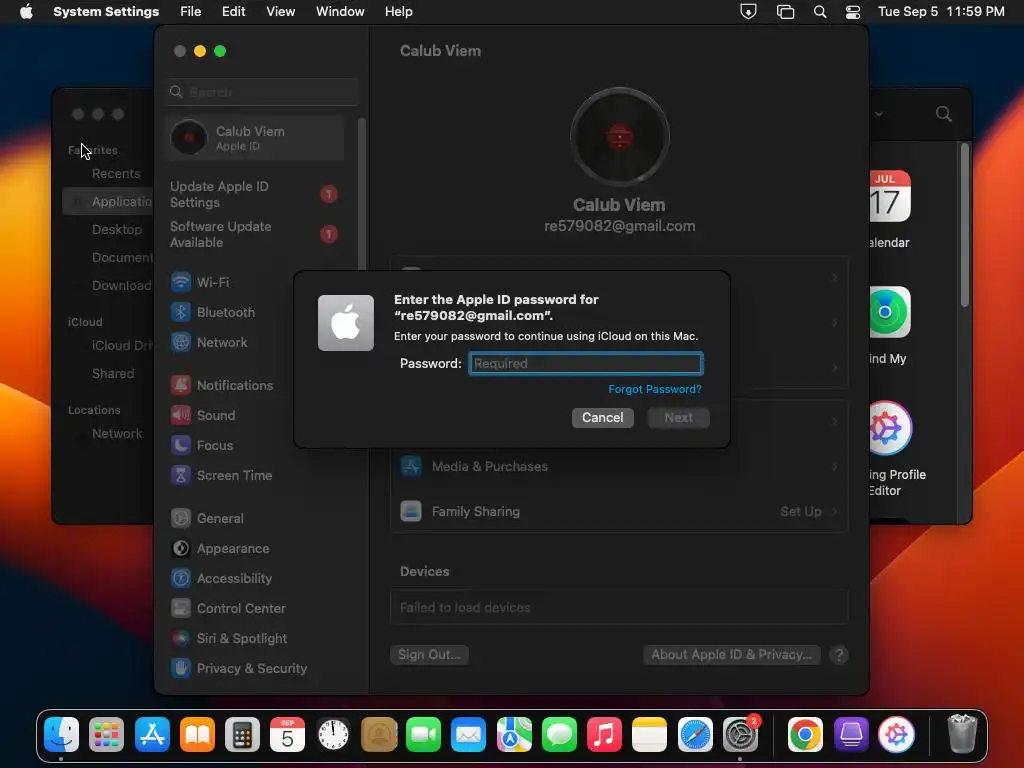Open Clock app in the Dock
This screenshot has height=768, width=1024.
tap(333, 735)
